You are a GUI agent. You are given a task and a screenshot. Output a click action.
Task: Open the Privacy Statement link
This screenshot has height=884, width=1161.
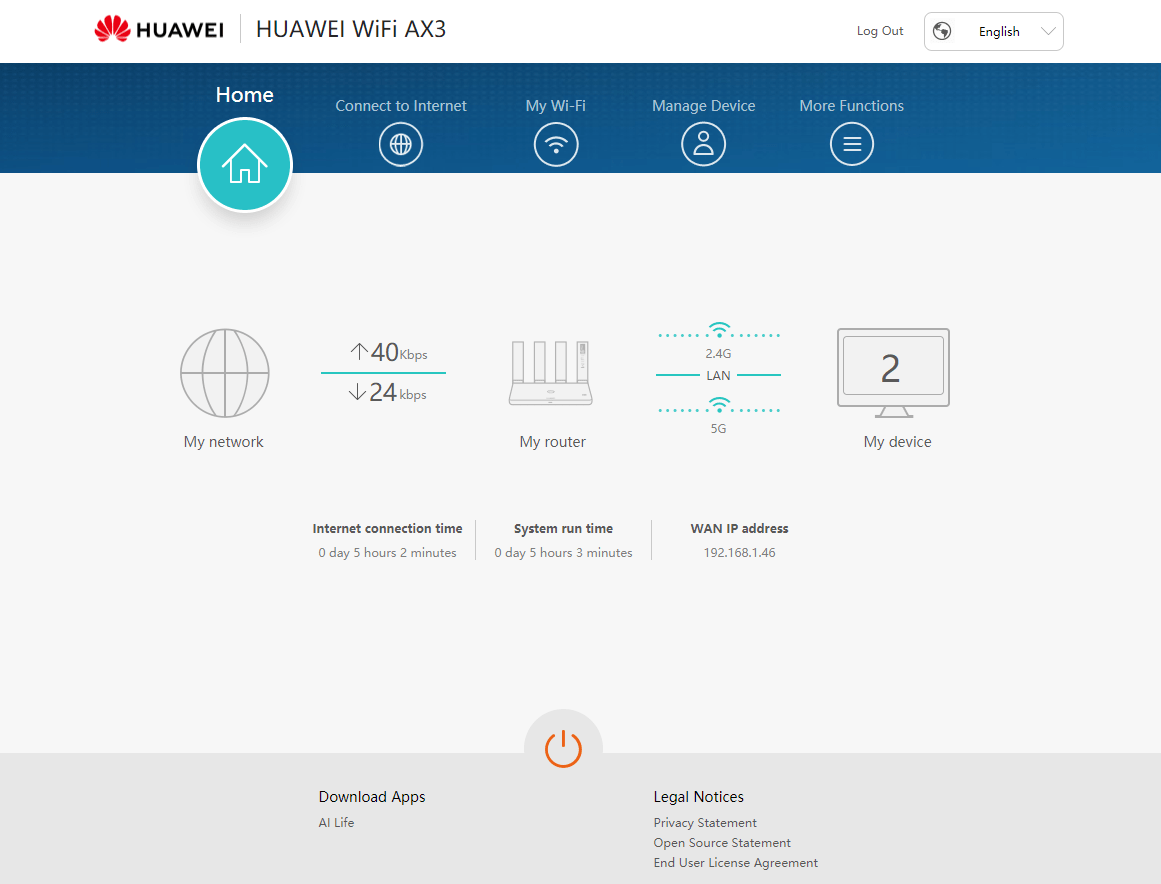point(705,823)
